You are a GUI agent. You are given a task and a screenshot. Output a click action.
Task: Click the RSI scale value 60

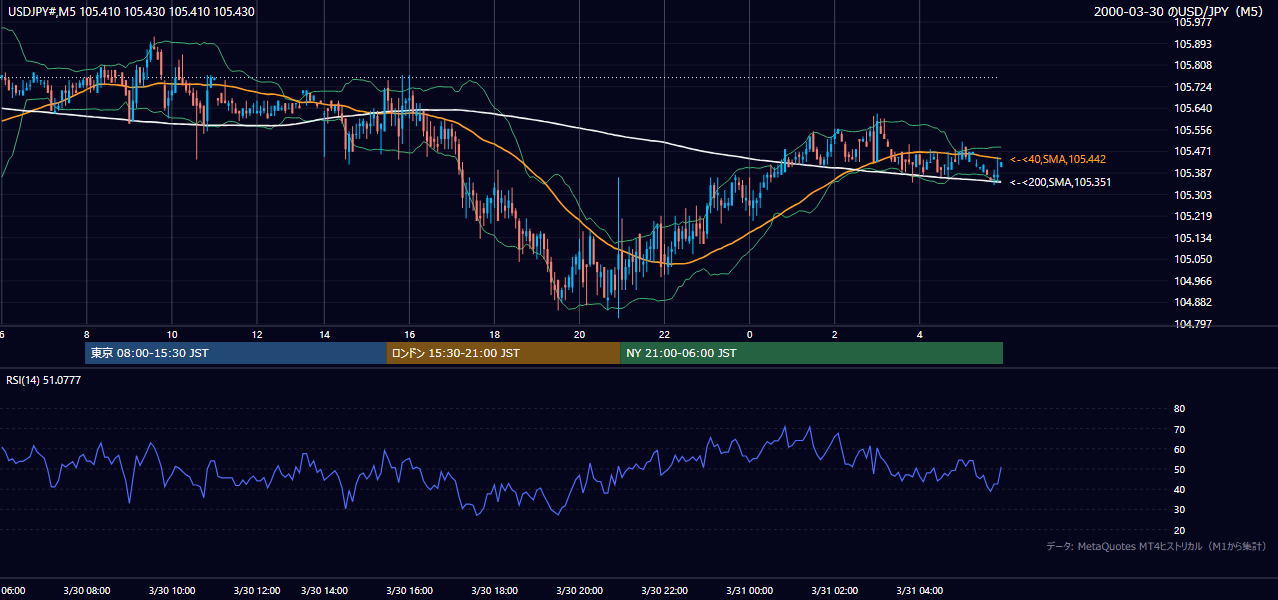coord(1179,449)
